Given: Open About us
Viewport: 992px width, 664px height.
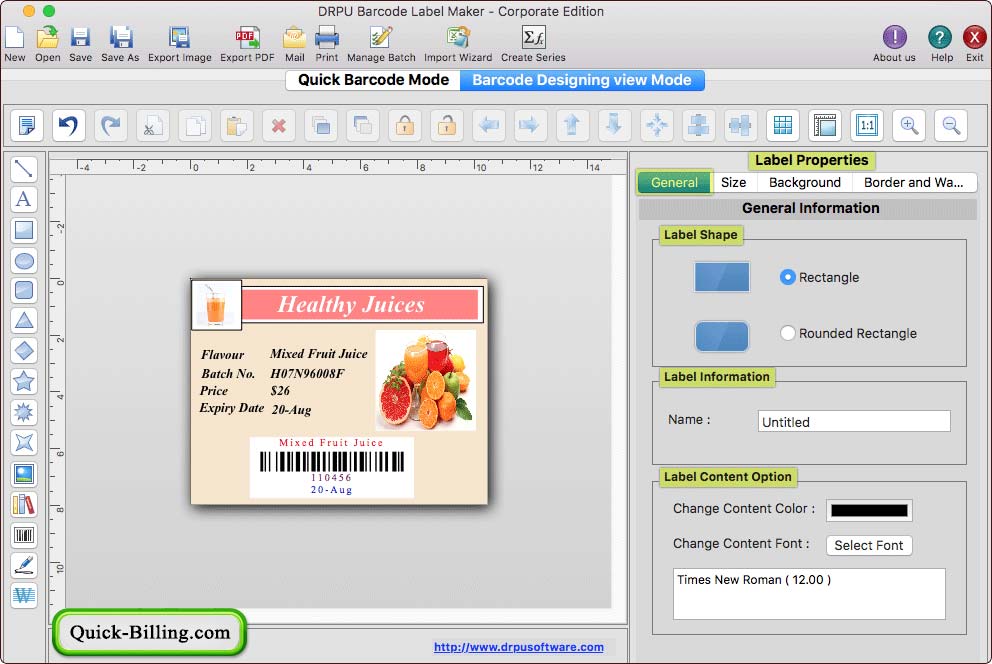Looking at the screenshot, I should pos(895,44).
